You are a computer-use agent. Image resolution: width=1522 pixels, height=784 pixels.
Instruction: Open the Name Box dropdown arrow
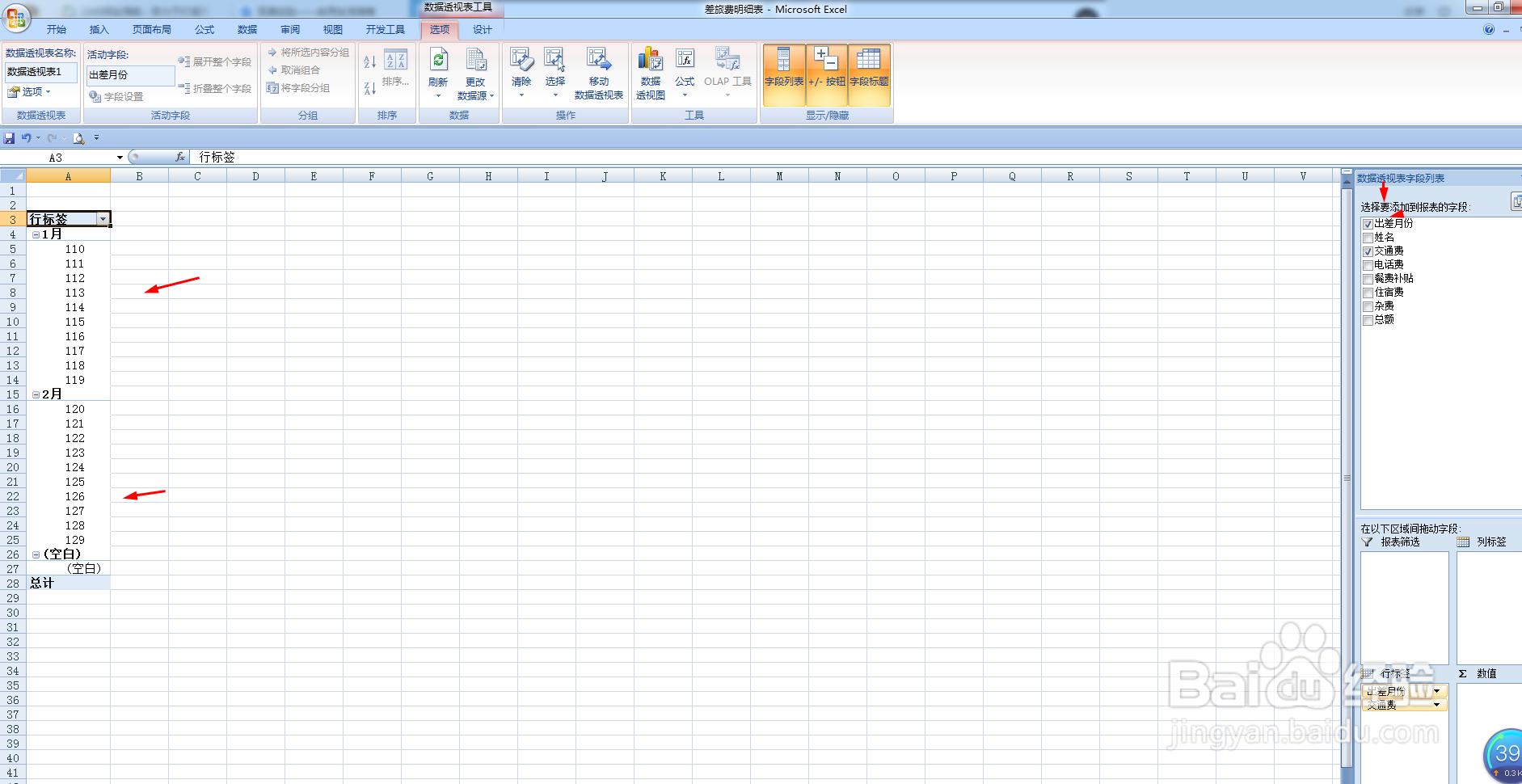tap(120, 158)
